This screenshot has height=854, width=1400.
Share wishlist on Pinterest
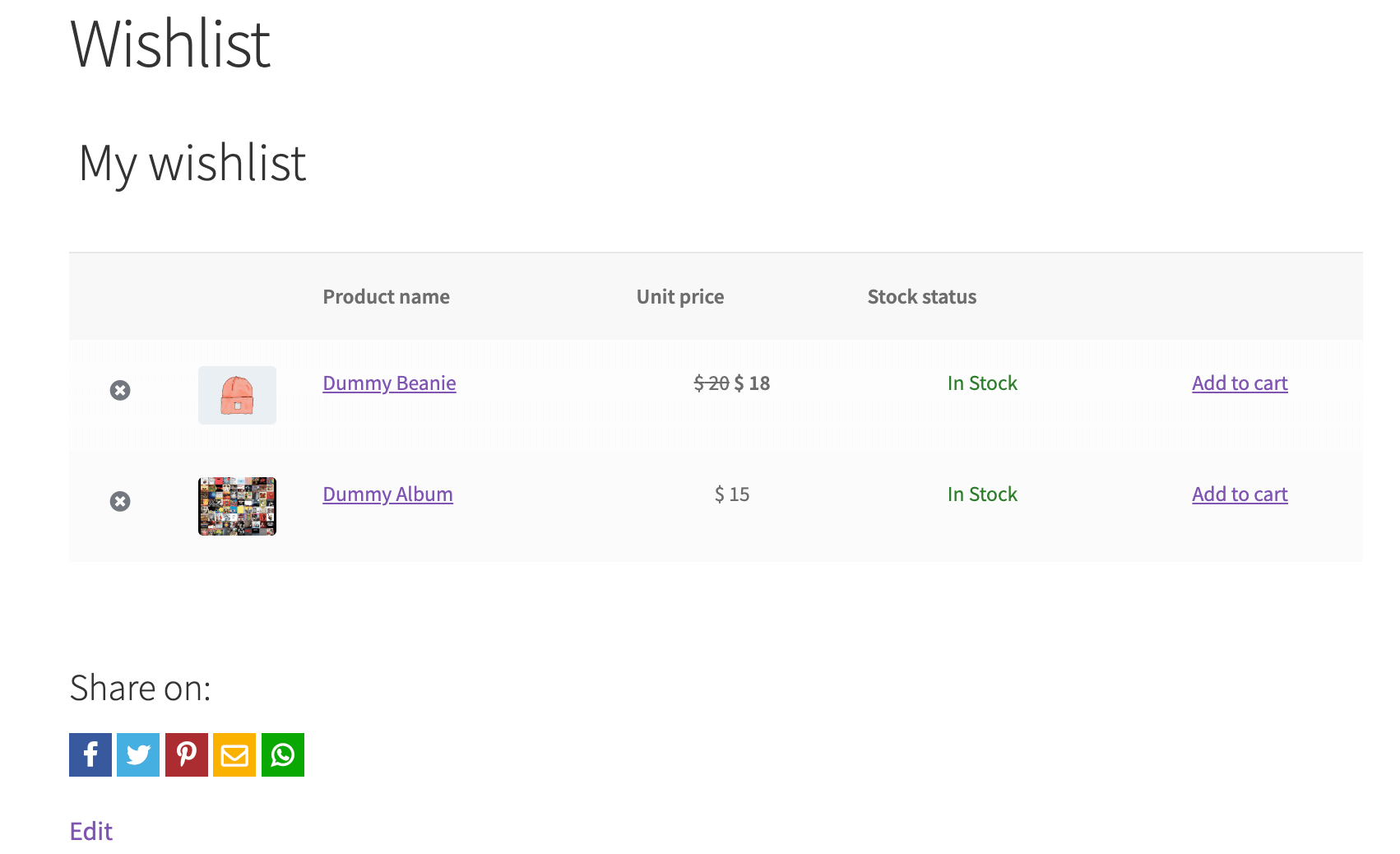186,754
